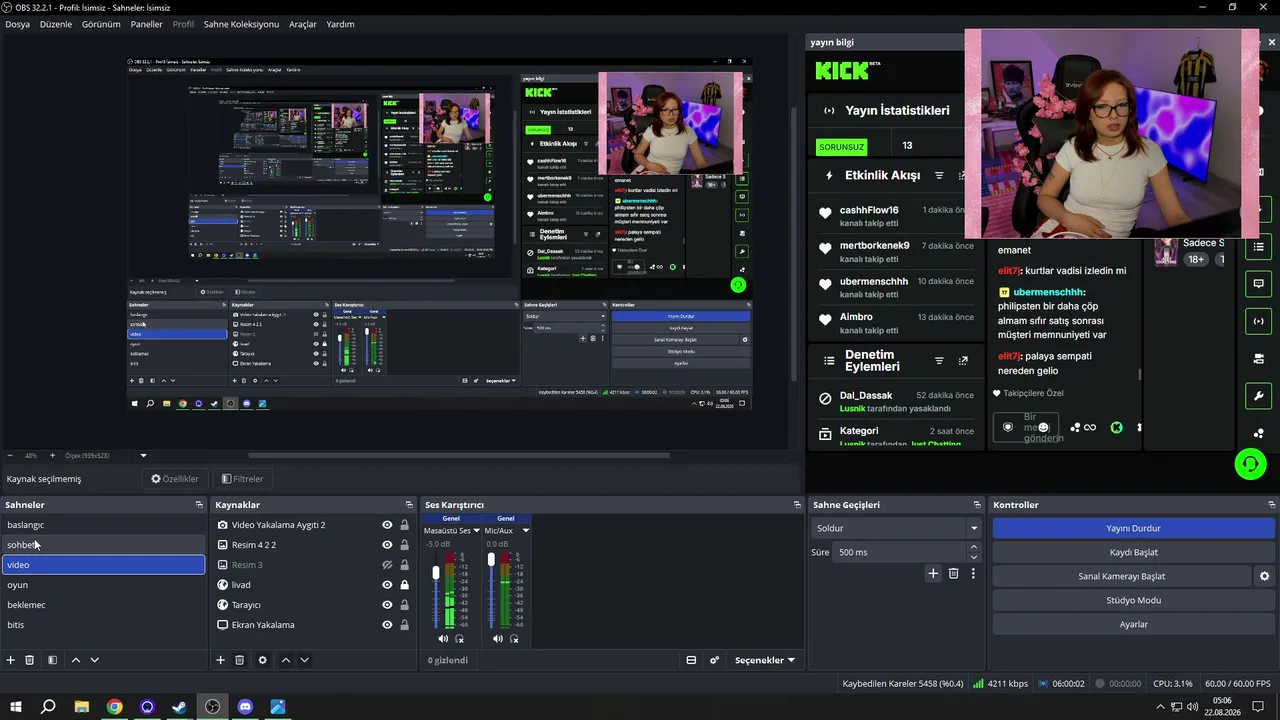Switch audio mixer layout icon
The height and width of the screenshot is (720, 1280).
coord(691,660)
